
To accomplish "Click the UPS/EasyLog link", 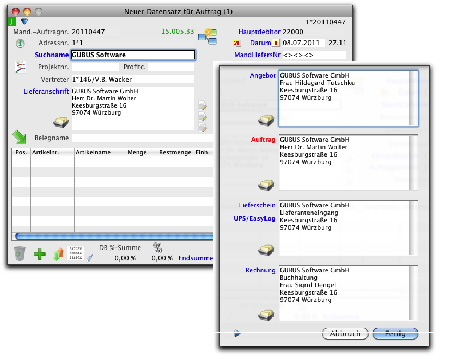I will [254, 219].
